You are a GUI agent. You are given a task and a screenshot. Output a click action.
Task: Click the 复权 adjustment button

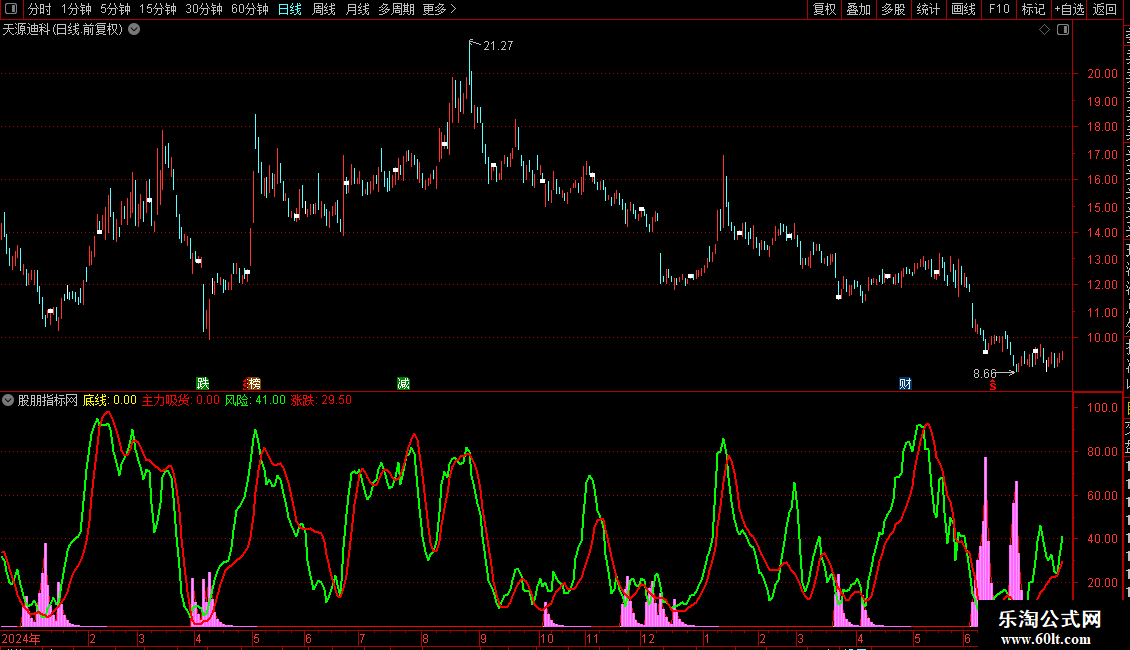(x=824, y=9)
